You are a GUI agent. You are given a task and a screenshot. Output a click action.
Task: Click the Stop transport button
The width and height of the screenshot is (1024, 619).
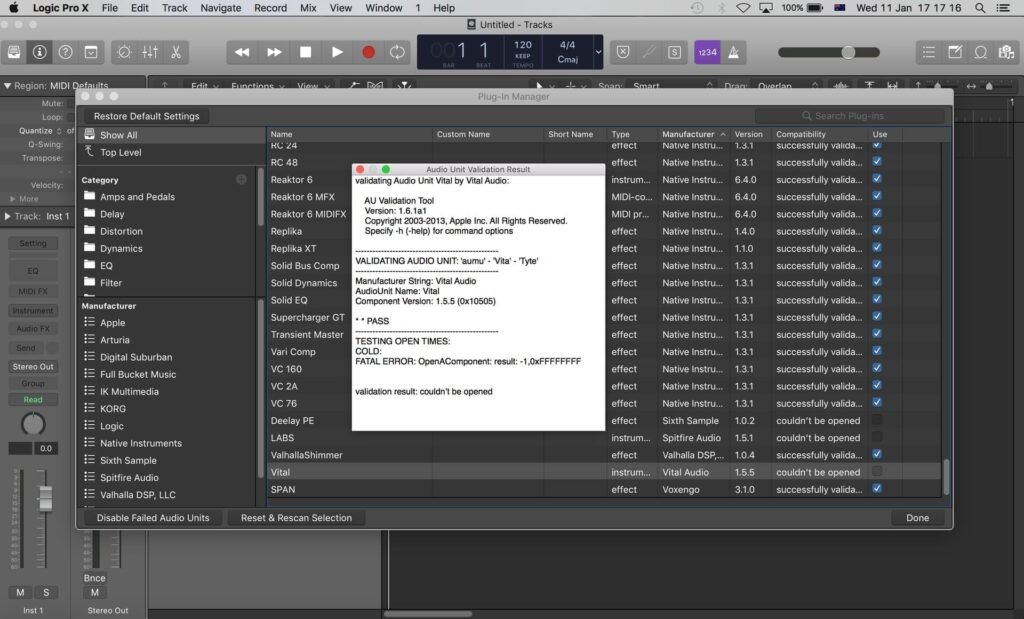tap(305, 52)
